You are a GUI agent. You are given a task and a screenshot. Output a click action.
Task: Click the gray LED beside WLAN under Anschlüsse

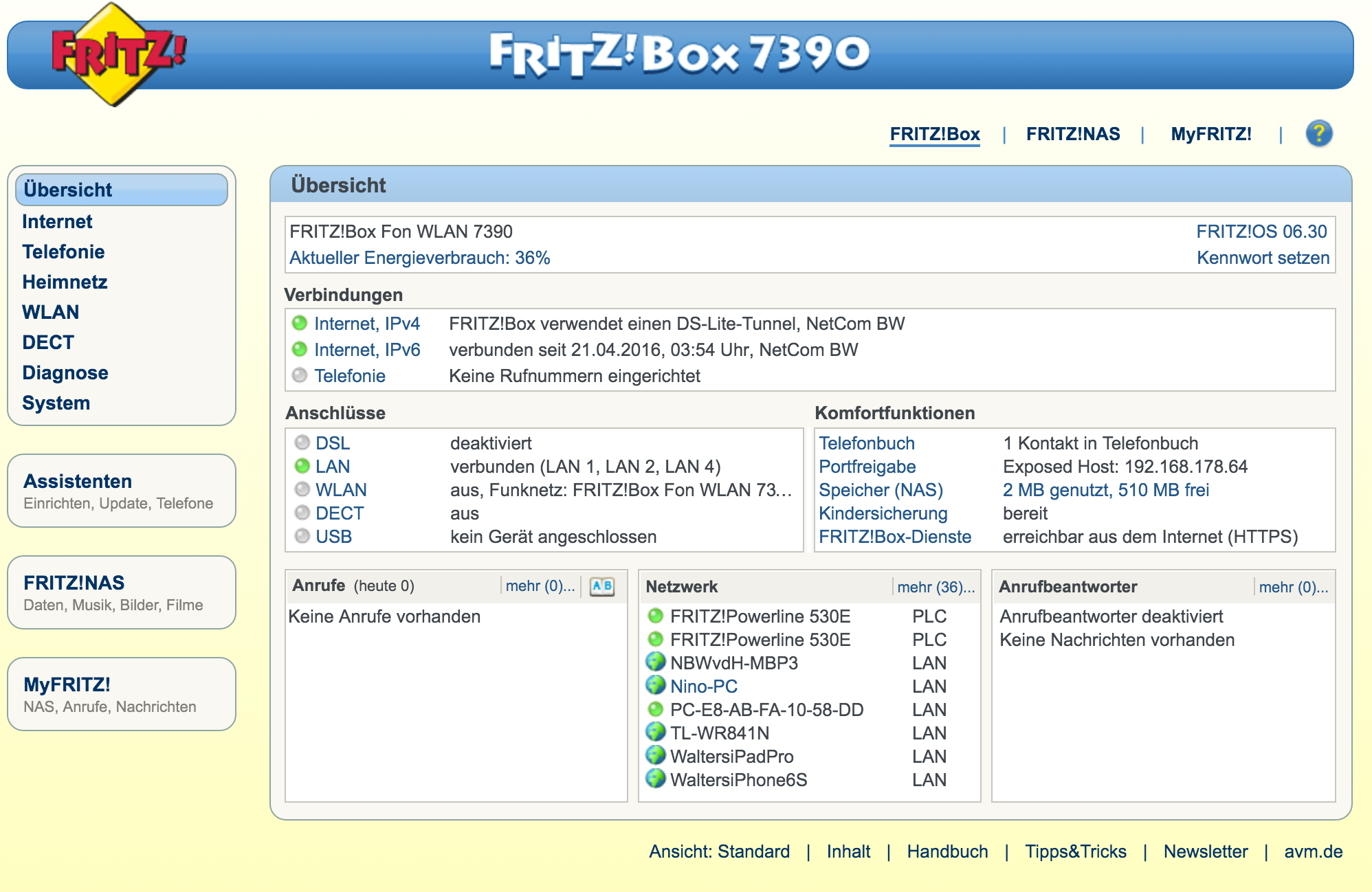302,489
